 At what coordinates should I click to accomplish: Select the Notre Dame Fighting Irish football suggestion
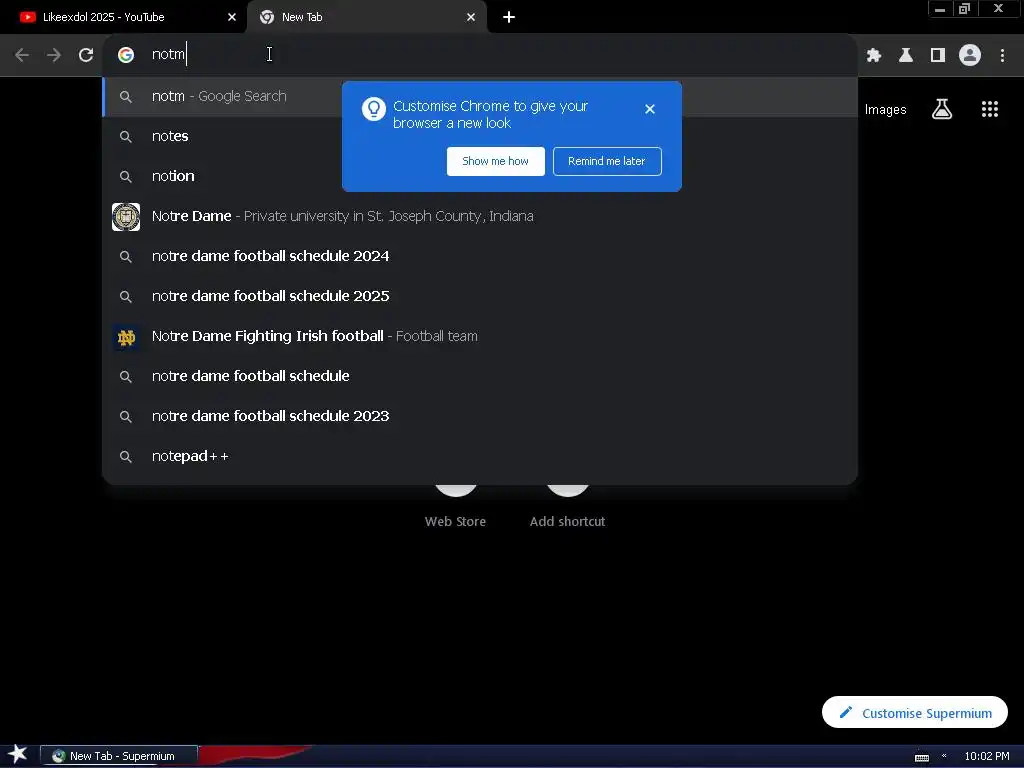click(480, 336)
